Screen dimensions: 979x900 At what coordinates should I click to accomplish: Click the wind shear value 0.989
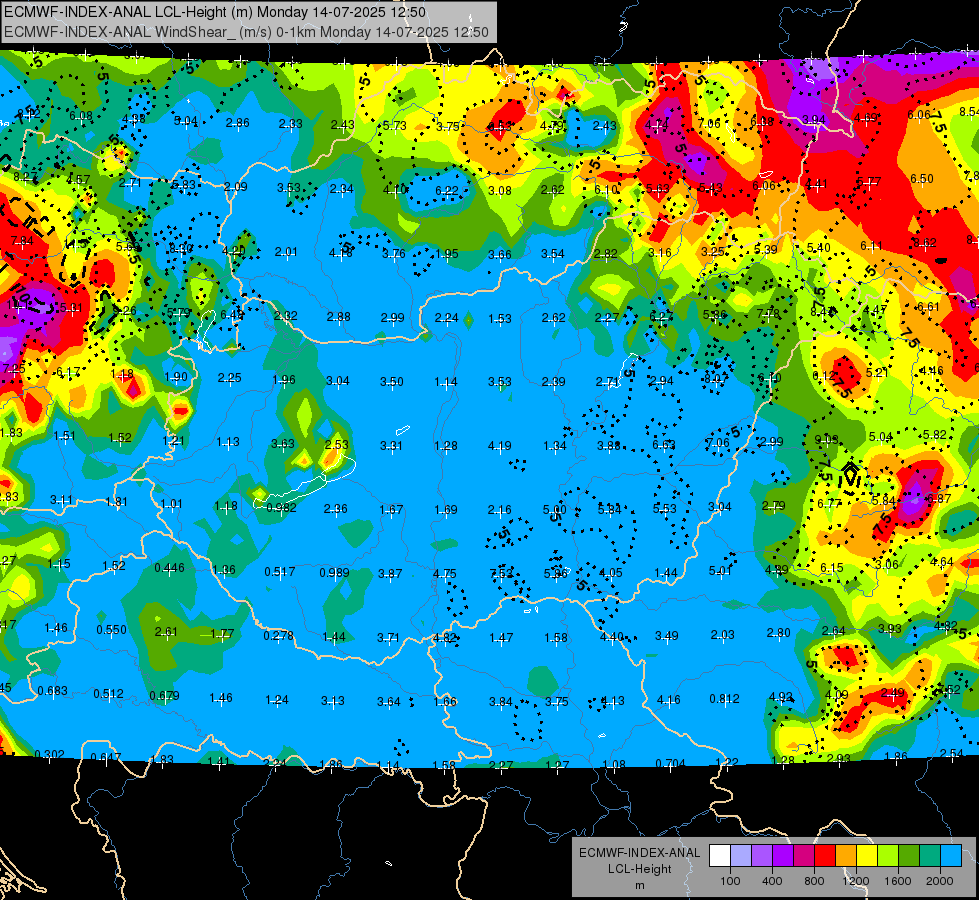pos(335,573)
